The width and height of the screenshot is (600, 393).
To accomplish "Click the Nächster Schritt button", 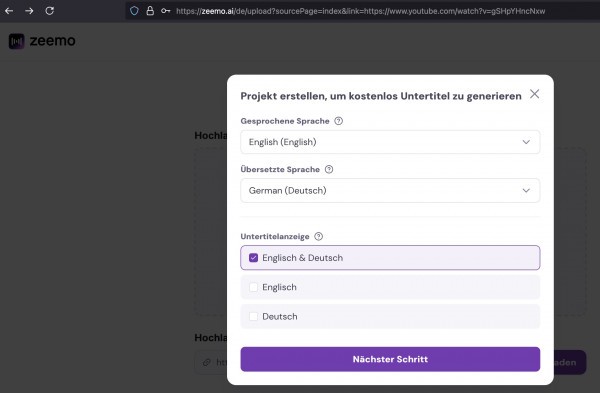I will pyautogui.click(x=390, y=359).
